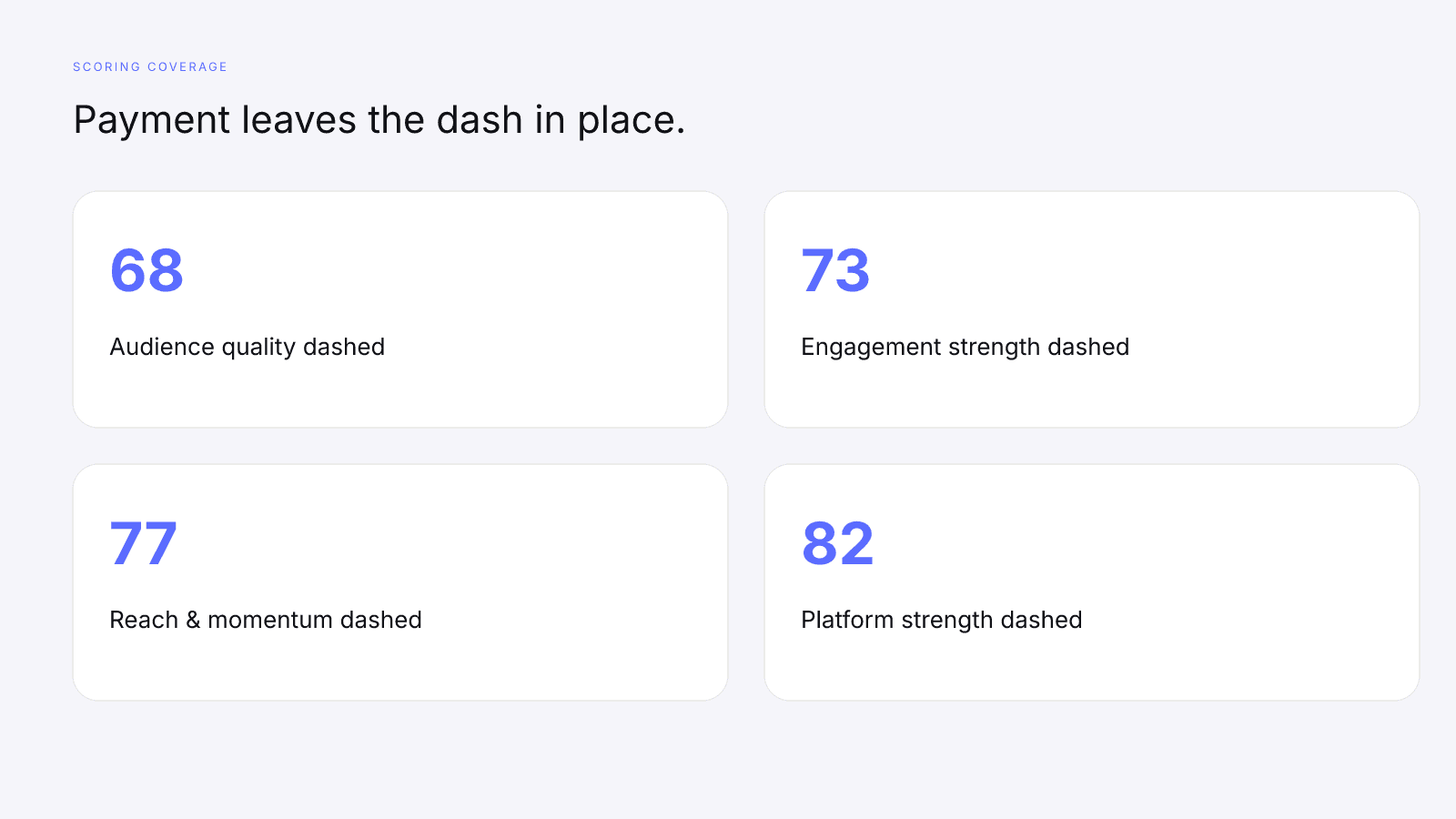The image size is (1456, 819).
Task: Click the 'Reach & momentum dashed' label
Action: point(266,620)
